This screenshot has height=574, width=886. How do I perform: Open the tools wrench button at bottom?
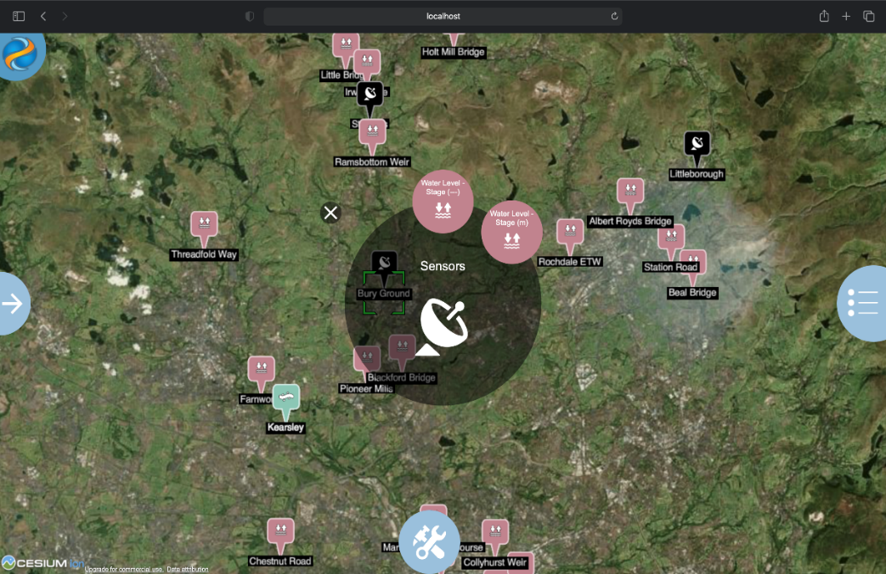(429, 542)
